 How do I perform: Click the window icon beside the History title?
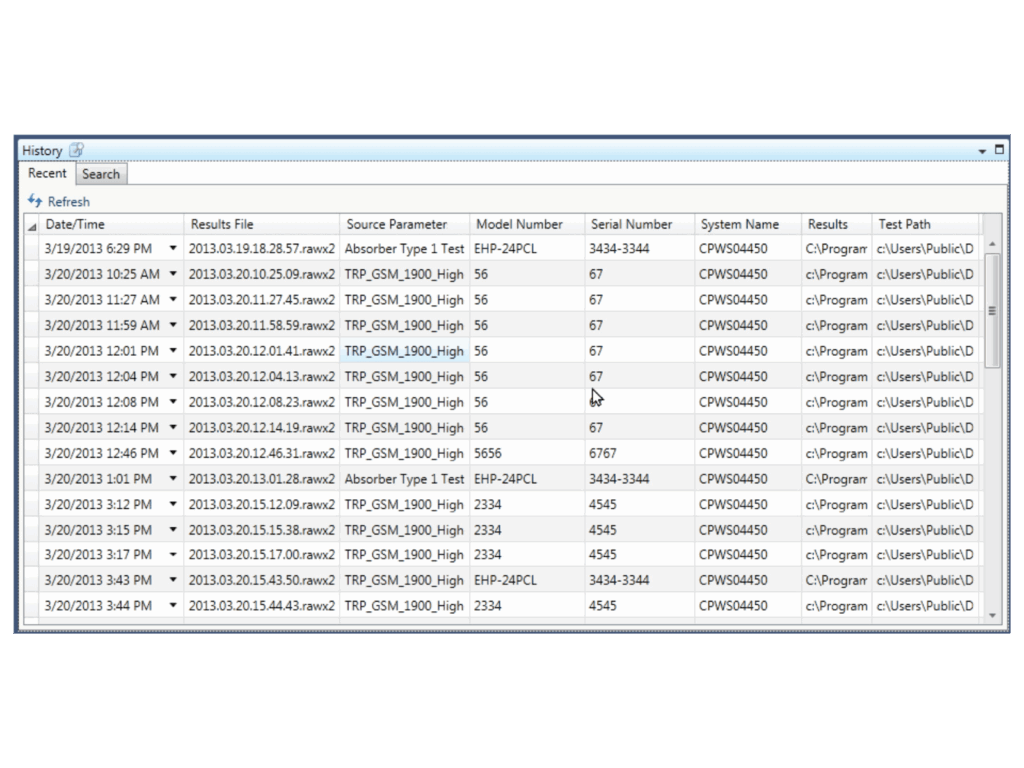tap(78, 148)
